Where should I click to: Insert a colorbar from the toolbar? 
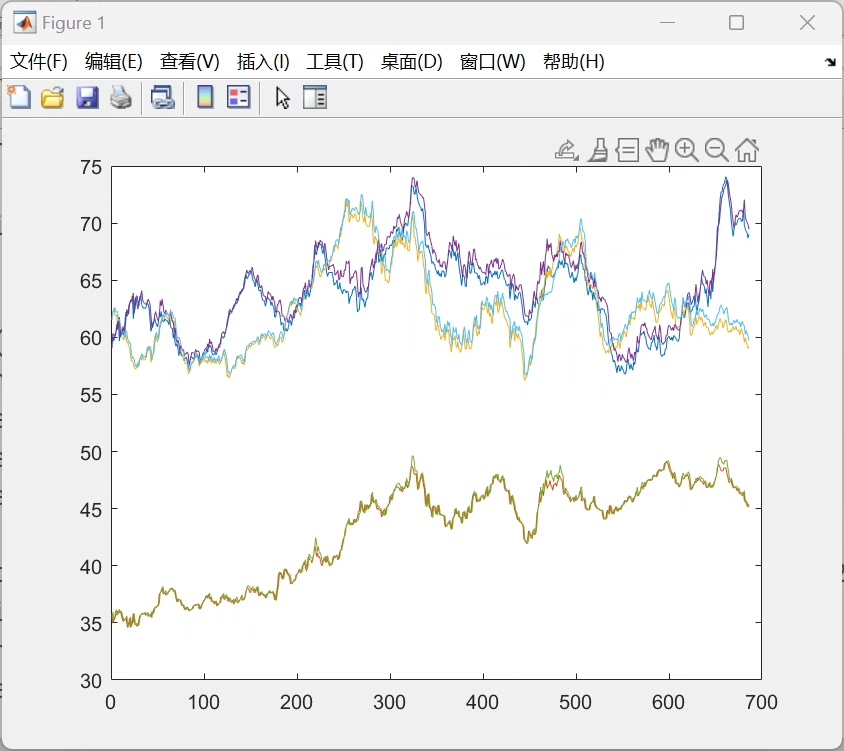205,97
